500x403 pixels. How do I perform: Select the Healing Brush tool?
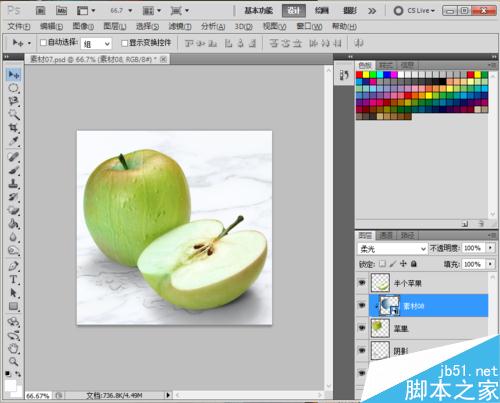(13, 157)
